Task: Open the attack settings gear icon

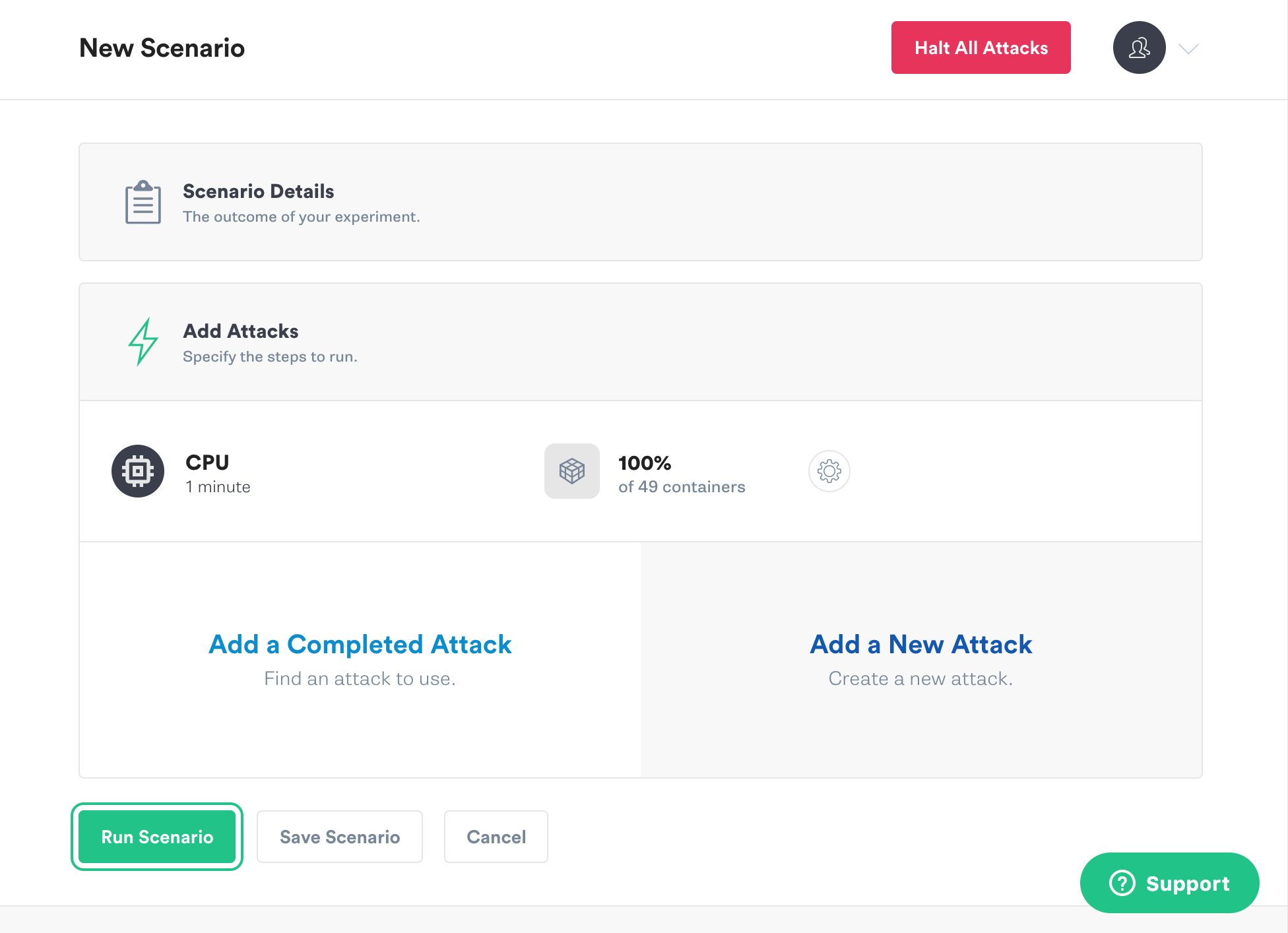Action: (x=829, y=471)
